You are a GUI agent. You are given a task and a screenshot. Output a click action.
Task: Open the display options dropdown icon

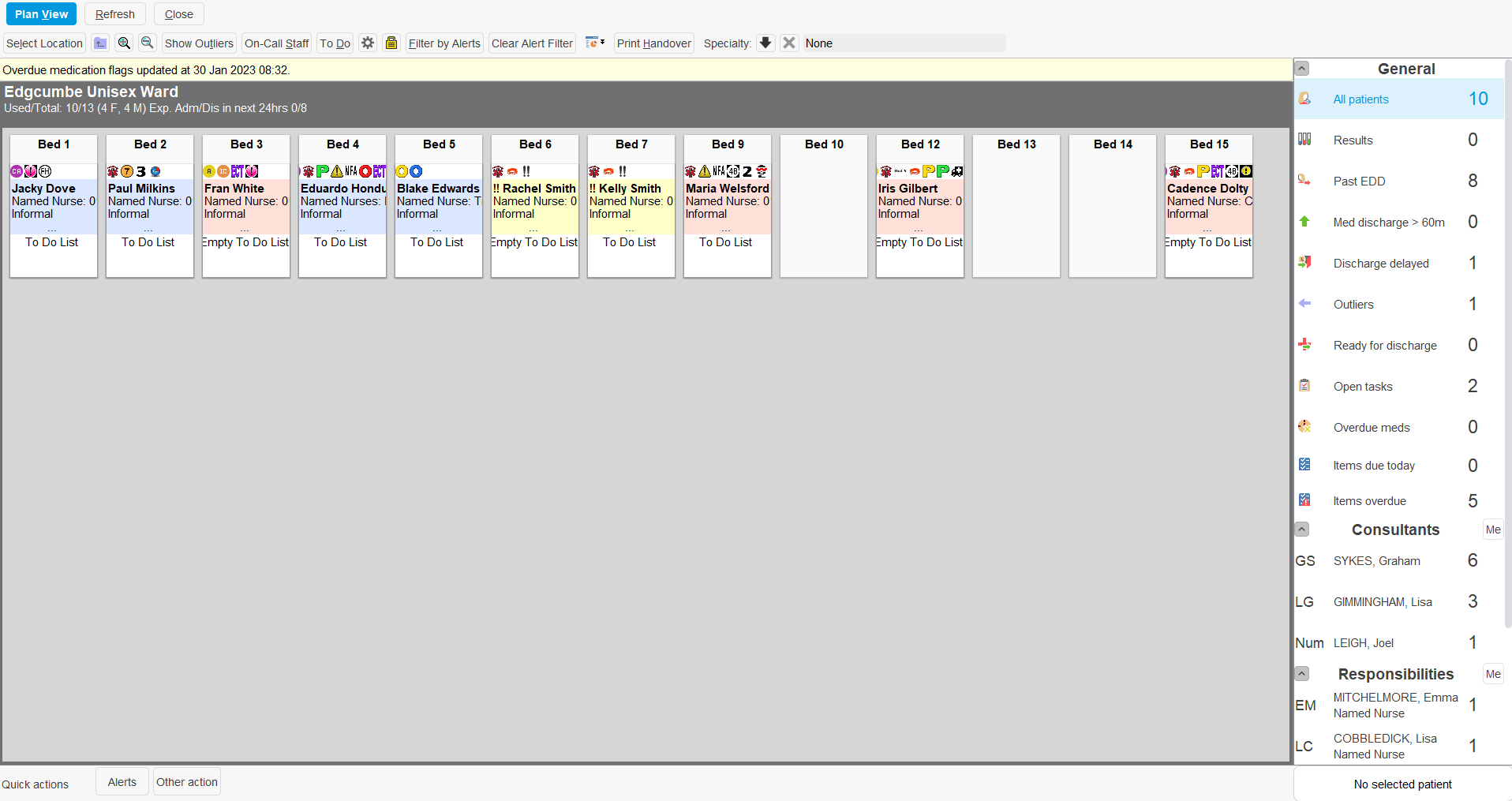point(595,43)
